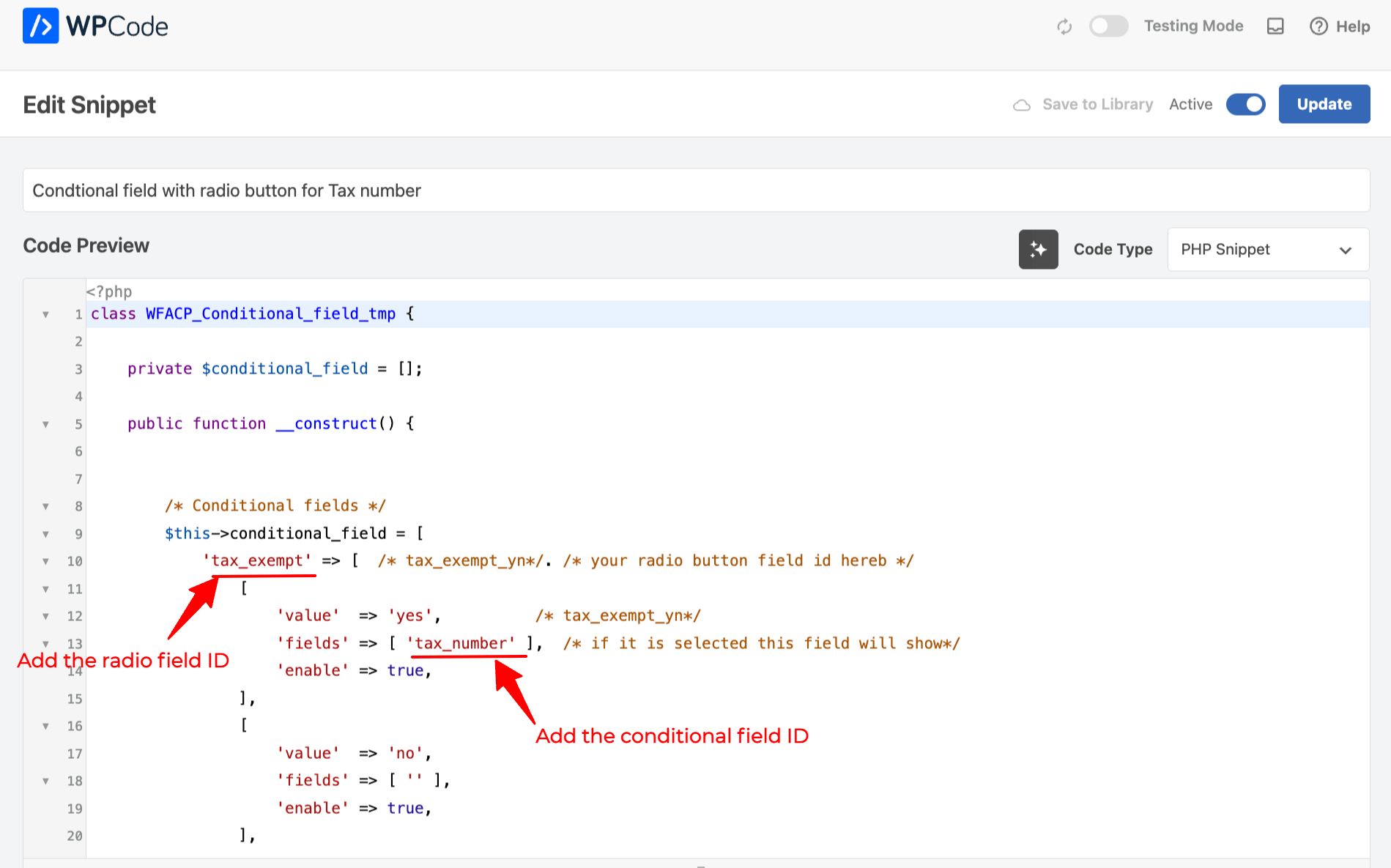1391x868 pixels.
Task: Enable the Testing Mode toggle
Action: click(x=1108, y=26)
